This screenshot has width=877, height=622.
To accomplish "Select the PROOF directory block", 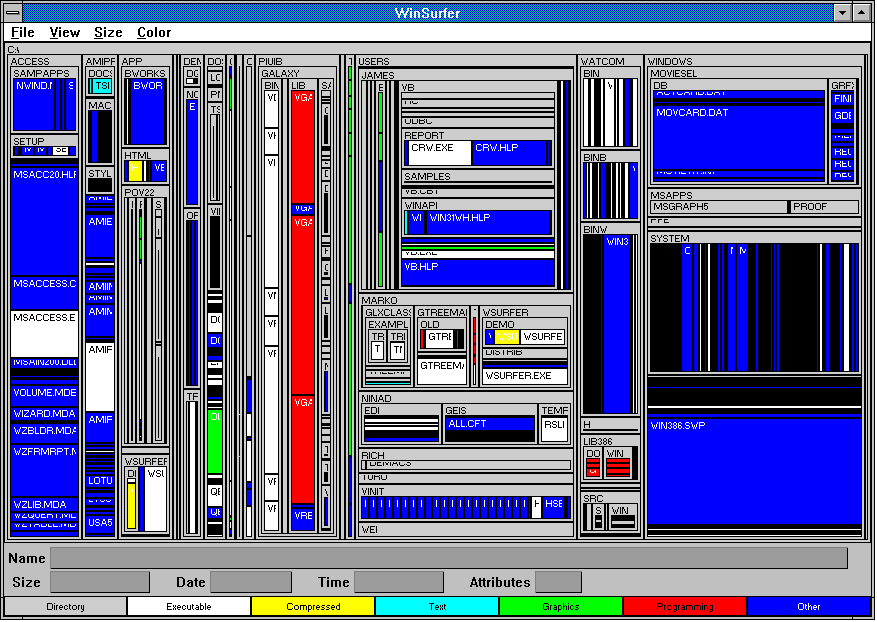I will (824, 207).
